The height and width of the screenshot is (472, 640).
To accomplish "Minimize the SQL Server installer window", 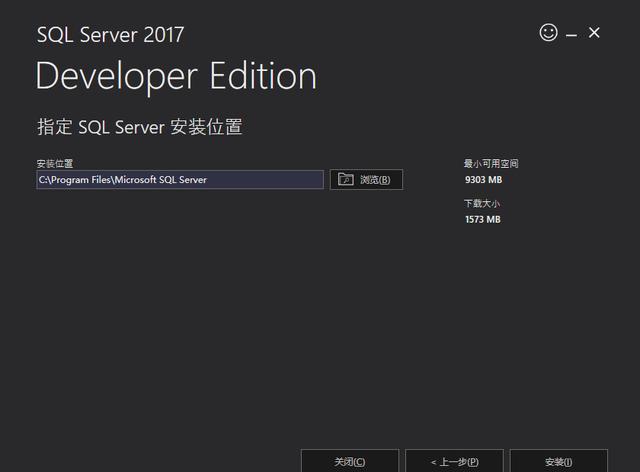I will click(571, 36).
